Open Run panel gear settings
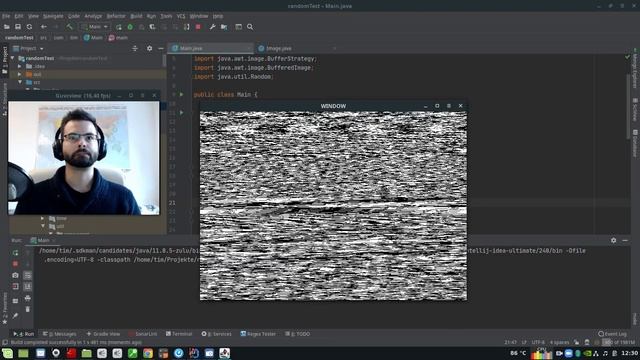 [x=613, y=240]
